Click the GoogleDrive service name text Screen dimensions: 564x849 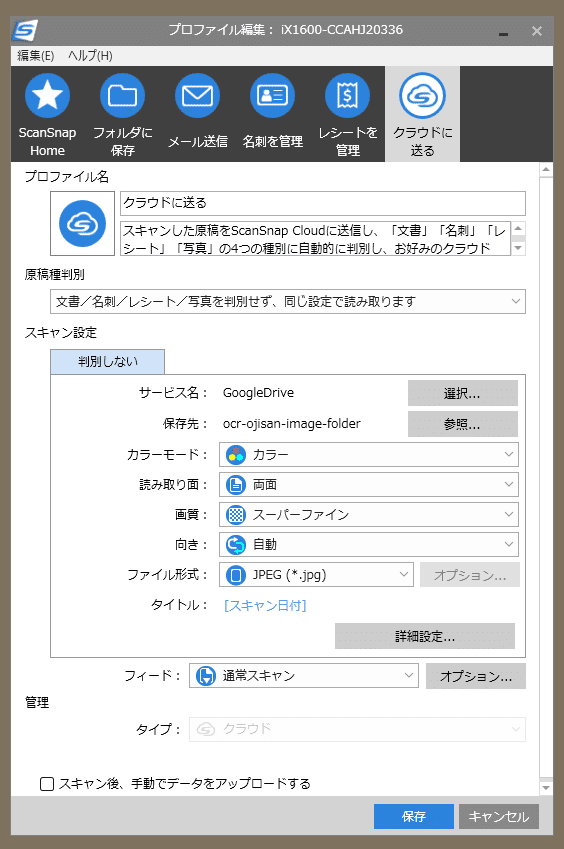(258, 393)
